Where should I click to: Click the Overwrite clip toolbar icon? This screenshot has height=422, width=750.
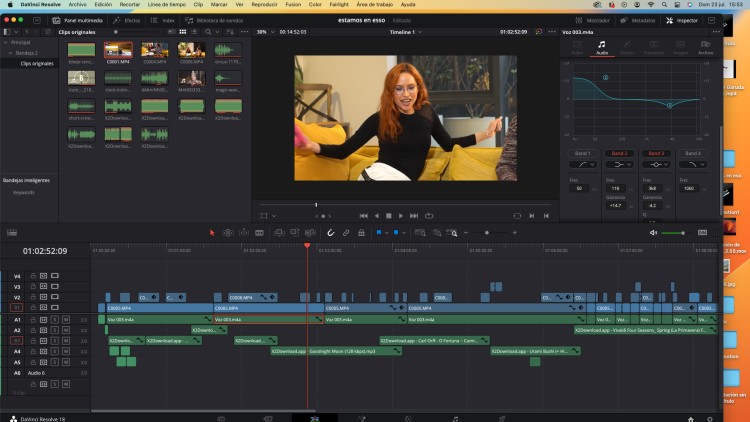click(295, 233)
